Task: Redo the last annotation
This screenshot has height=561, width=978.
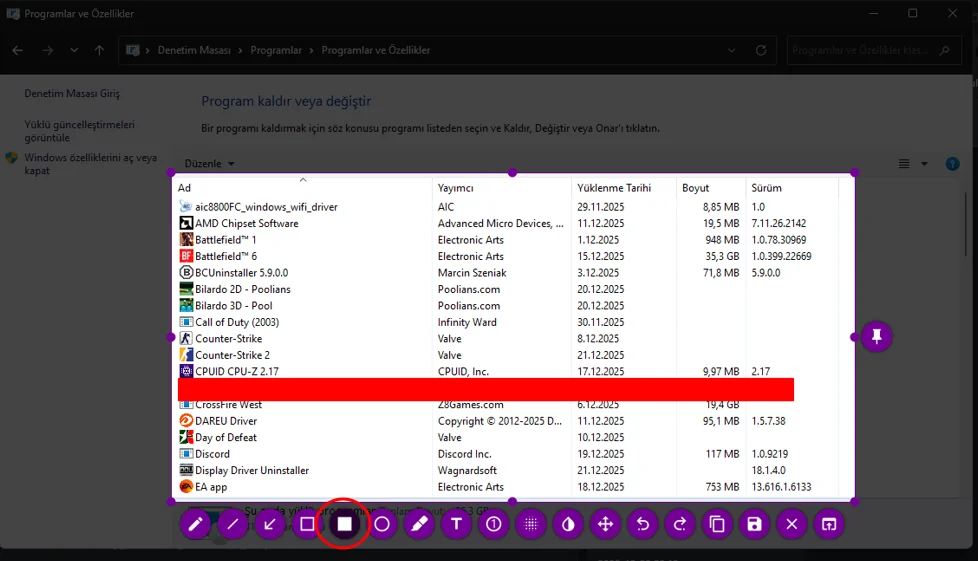Action: [x=680, y=524]
